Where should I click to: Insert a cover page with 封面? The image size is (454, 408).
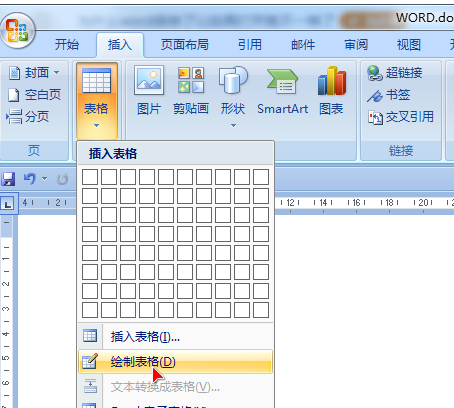point(29,73)
